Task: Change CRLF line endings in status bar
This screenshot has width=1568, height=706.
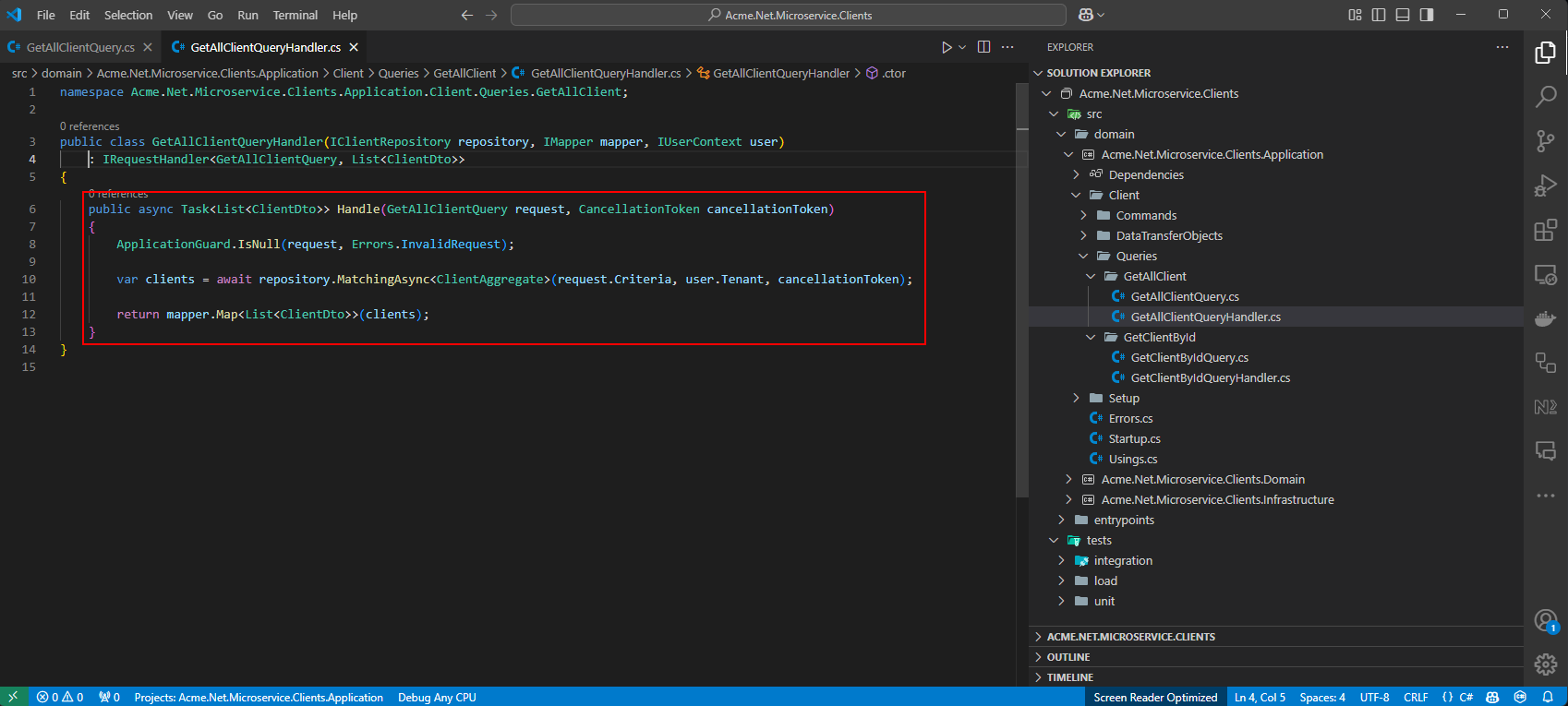Action: 1416,697
